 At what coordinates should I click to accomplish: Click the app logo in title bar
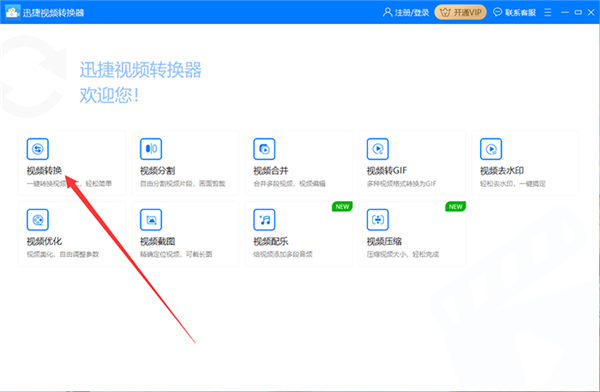12,12
